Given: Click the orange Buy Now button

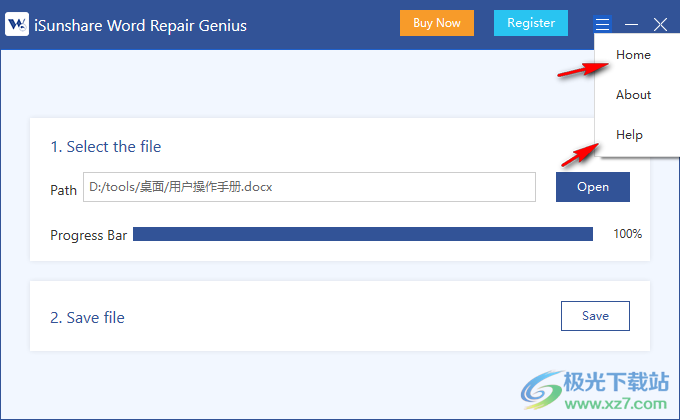Looking at the screenshot, I should [x=437, y=23].
